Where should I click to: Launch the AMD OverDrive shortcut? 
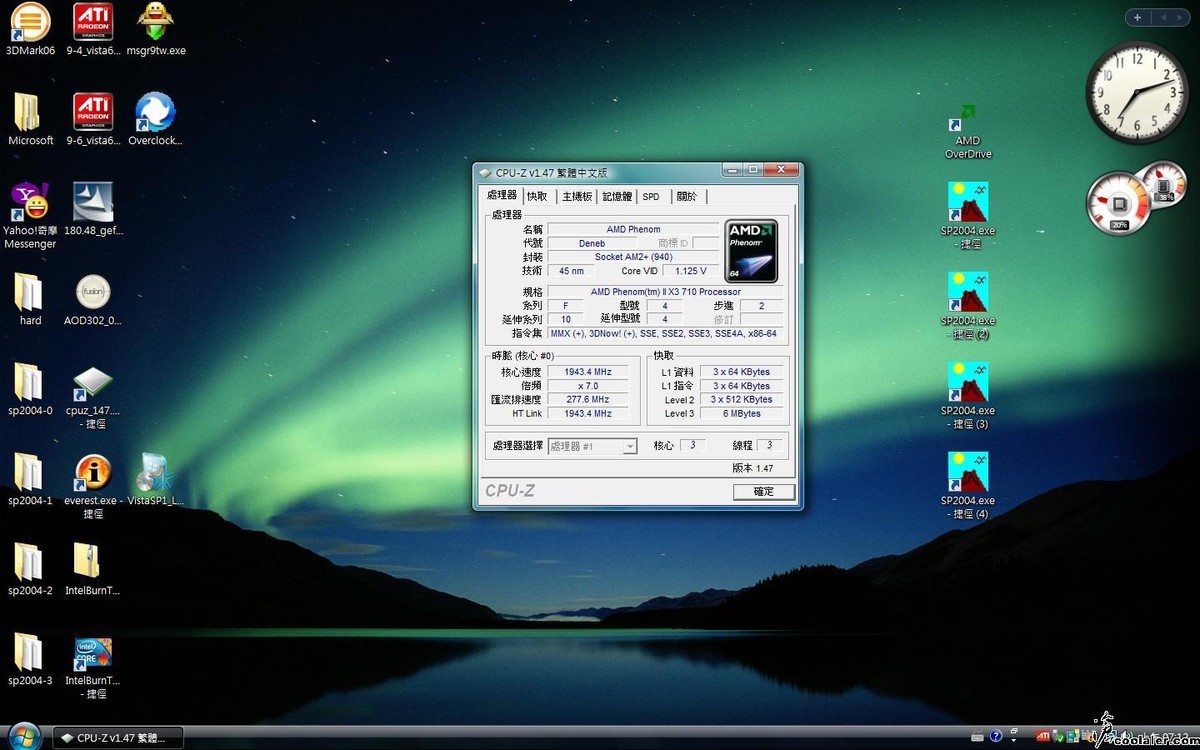(x=967, y=130)
